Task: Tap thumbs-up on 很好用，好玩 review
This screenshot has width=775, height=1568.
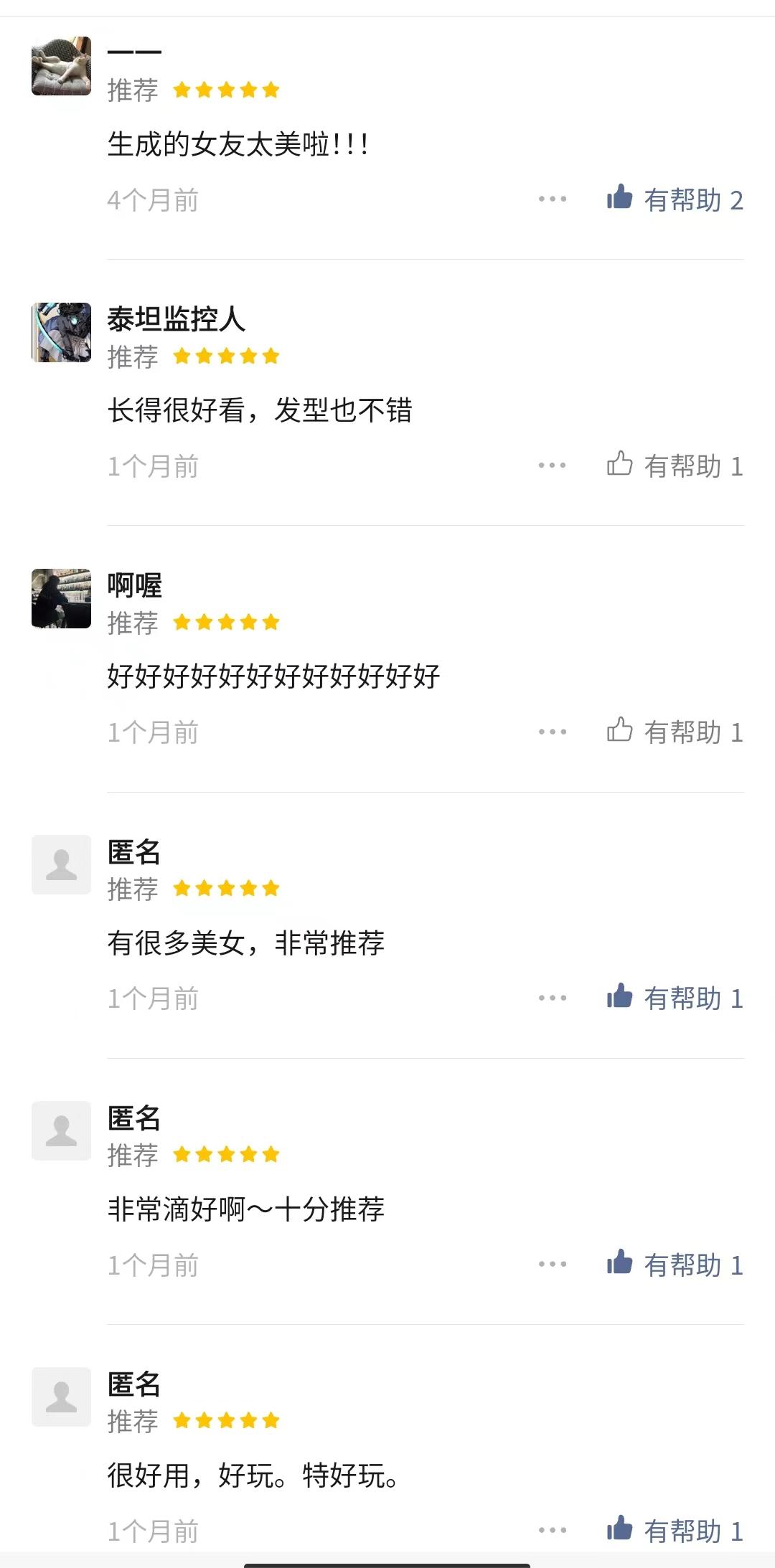Action: coord(619,1529)
